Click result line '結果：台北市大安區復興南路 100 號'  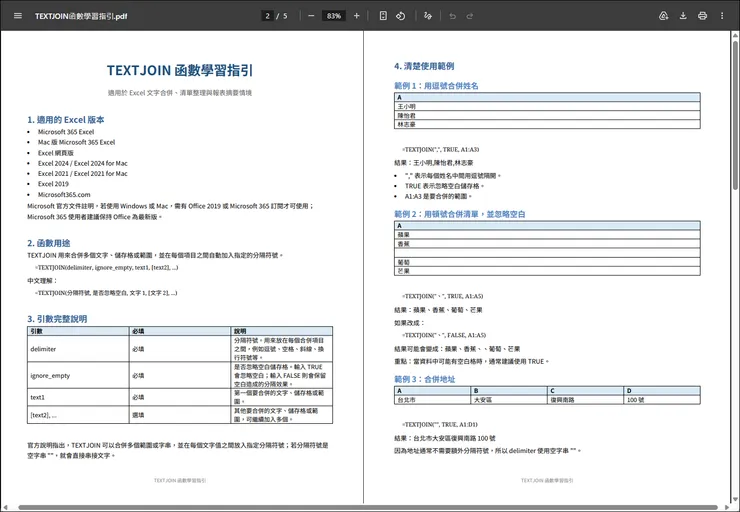(445, 438)
